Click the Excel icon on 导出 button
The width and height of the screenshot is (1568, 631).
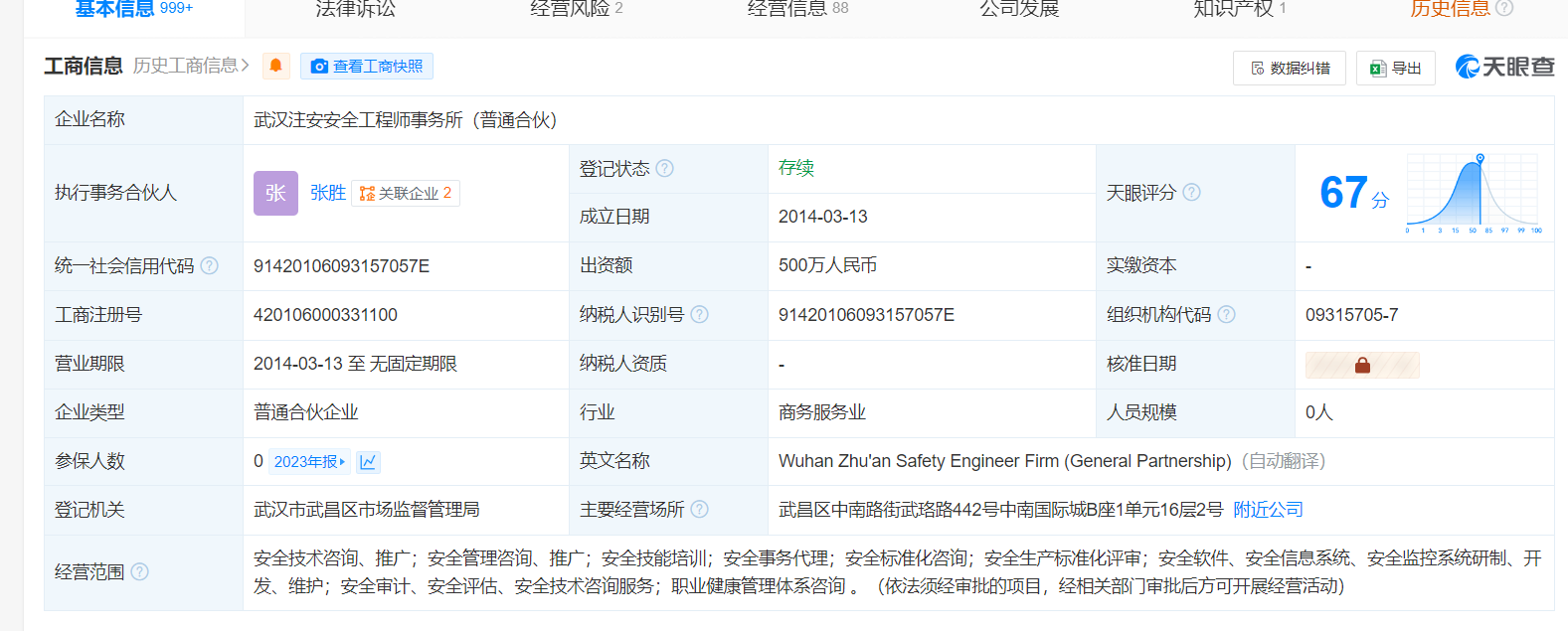[1378, 69]
